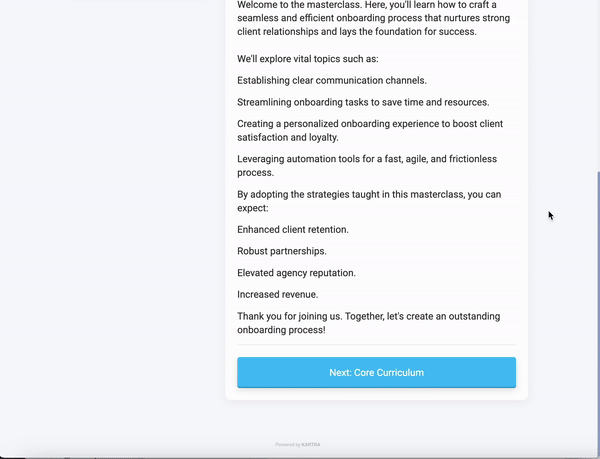Click "Thank you for joining us" paragraph
Viewport: 600px width, 459px height.
click(368, 323)
